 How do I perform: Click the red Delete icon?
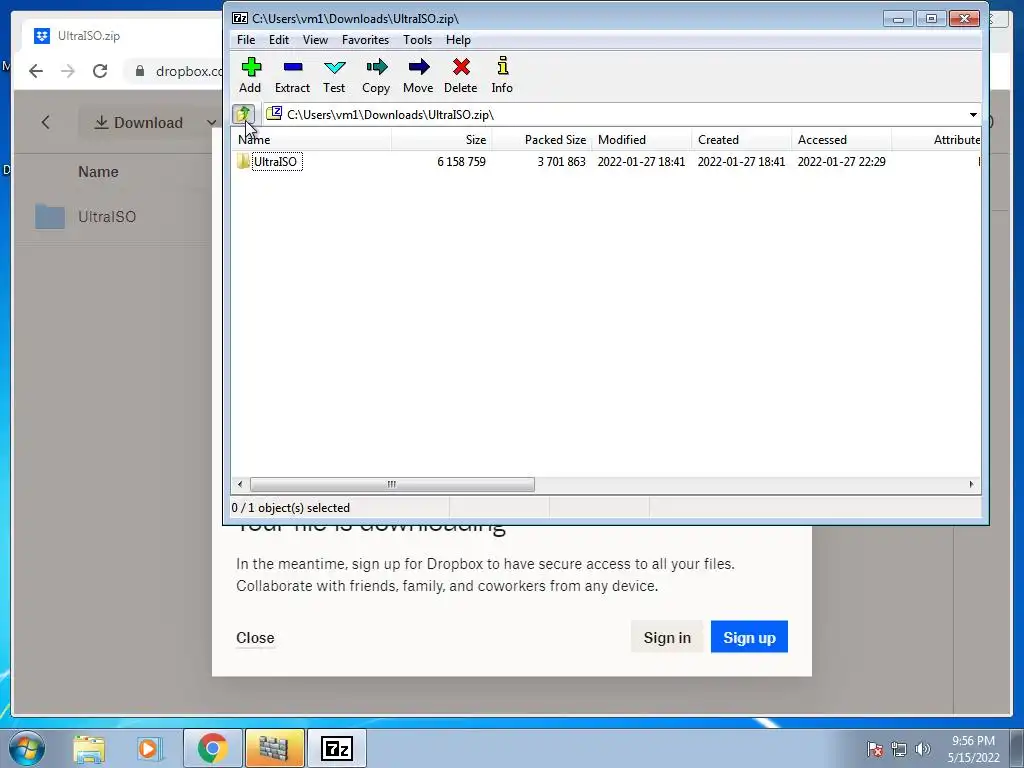coord(461,75)
